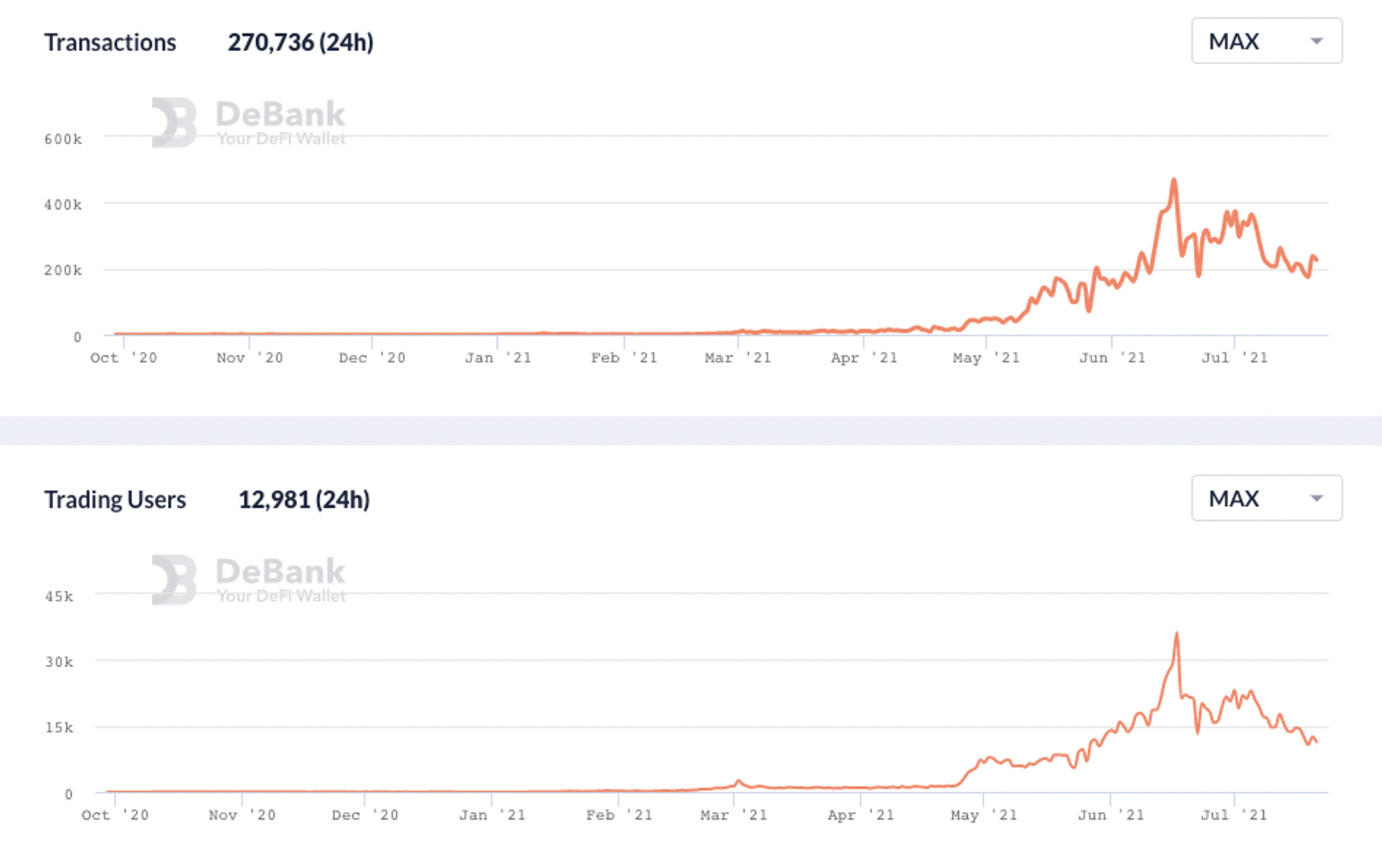Click the 600k label on Transactions y-axis
This screenshot has width=1382, height=868.
pos(63,139)
